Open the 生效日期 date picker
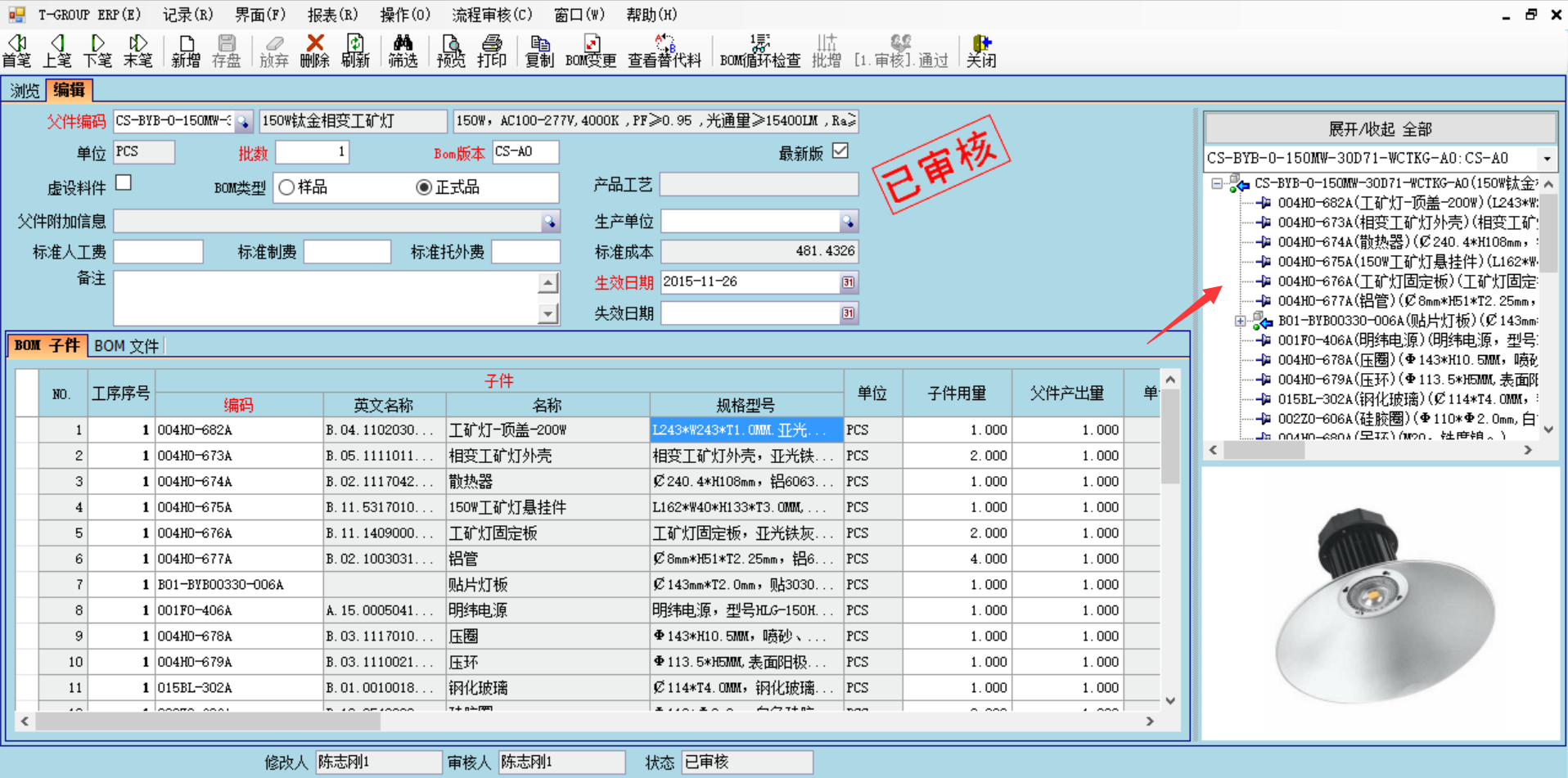The image size is (1568, 778). pyautogui.click(x=849, y=281)
